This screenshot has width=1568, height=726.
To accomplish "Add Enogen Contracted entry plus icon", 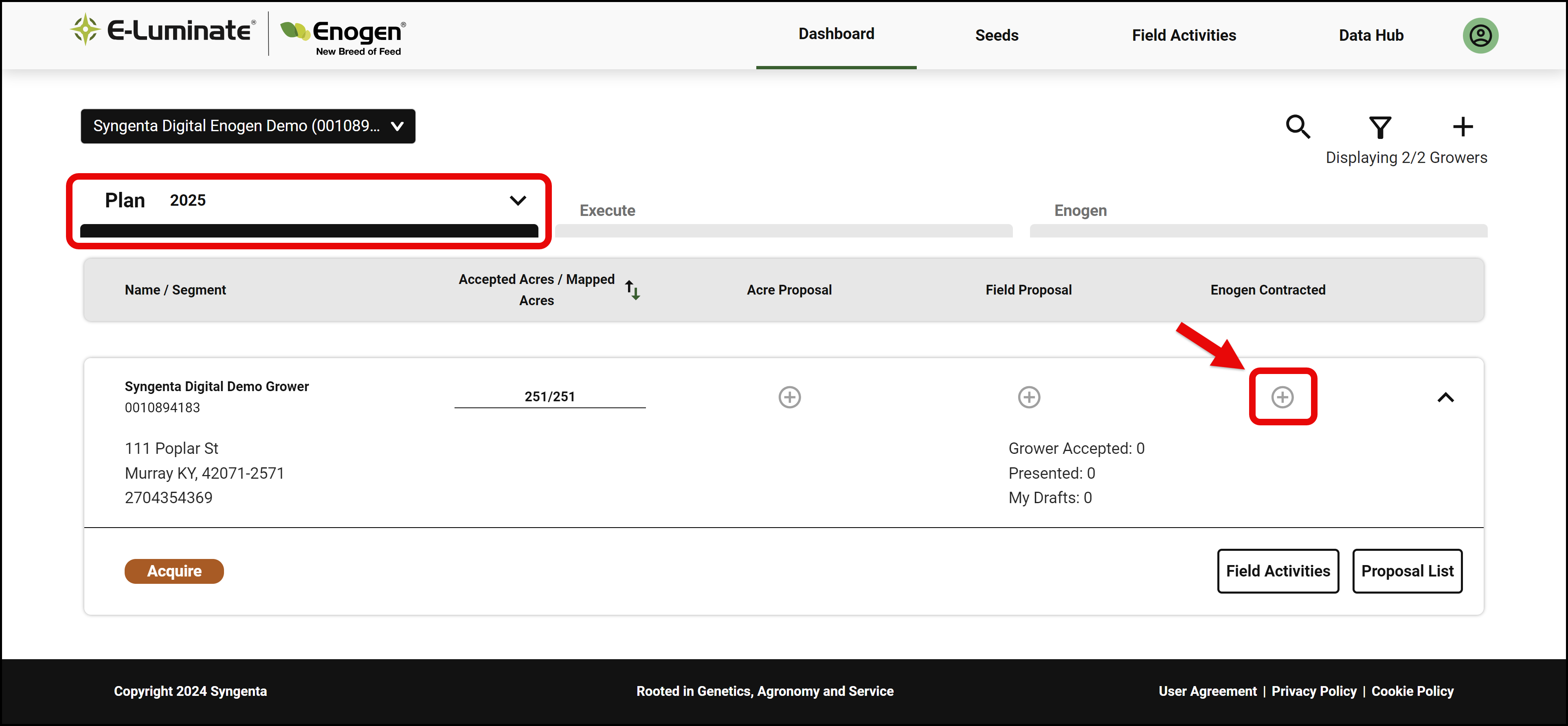I will click(x=1283, y=397).
